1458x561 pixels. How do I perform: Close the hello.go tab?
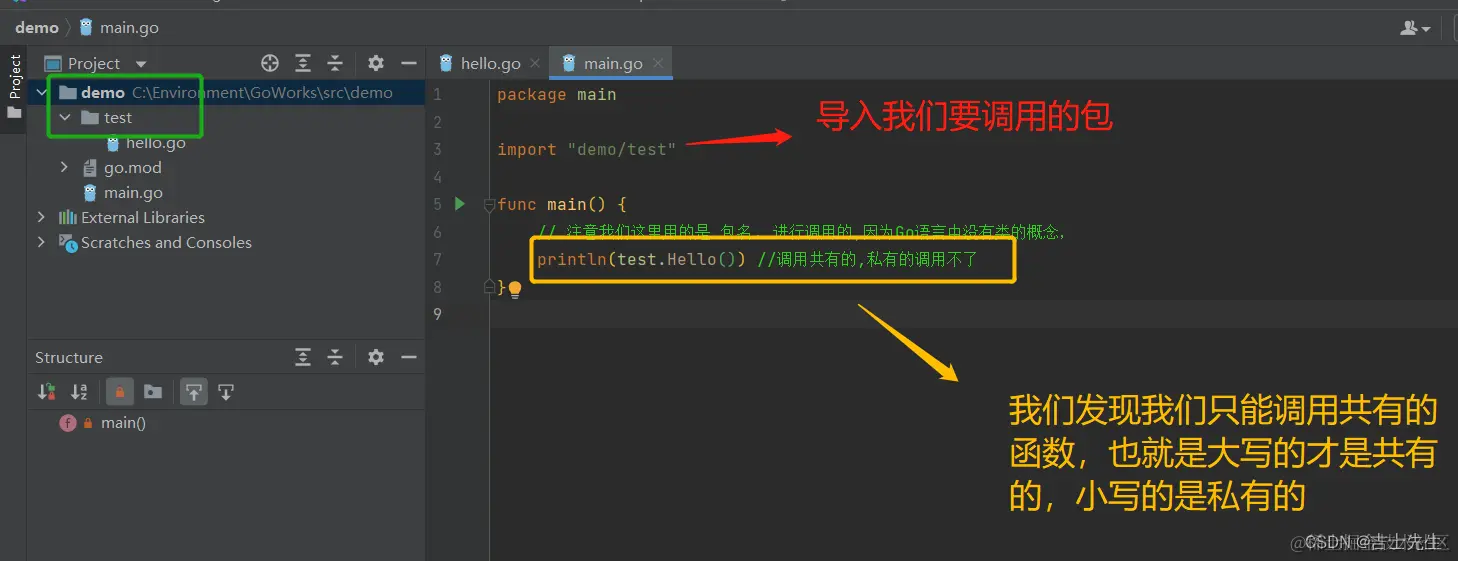pos(536,63)
